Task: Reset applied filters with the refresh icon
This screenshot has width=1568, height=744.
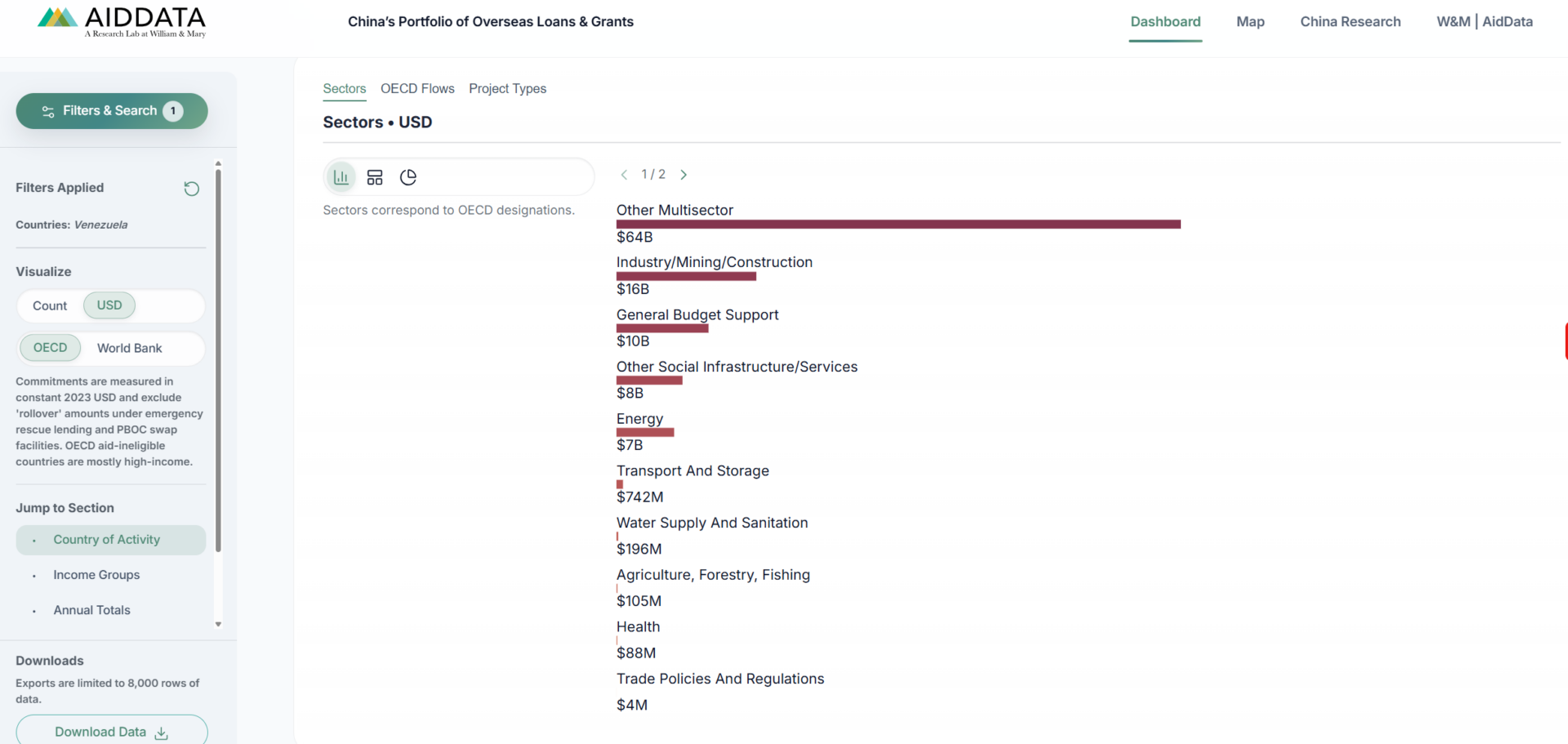Action: click(191, 189)
